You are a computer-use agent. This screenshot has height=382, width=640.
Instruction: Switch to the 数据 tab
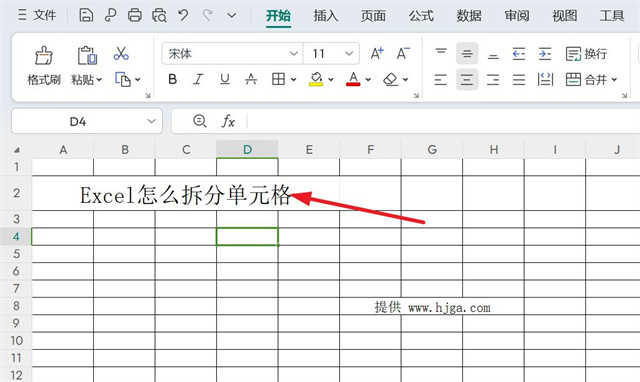pos(469,16)
